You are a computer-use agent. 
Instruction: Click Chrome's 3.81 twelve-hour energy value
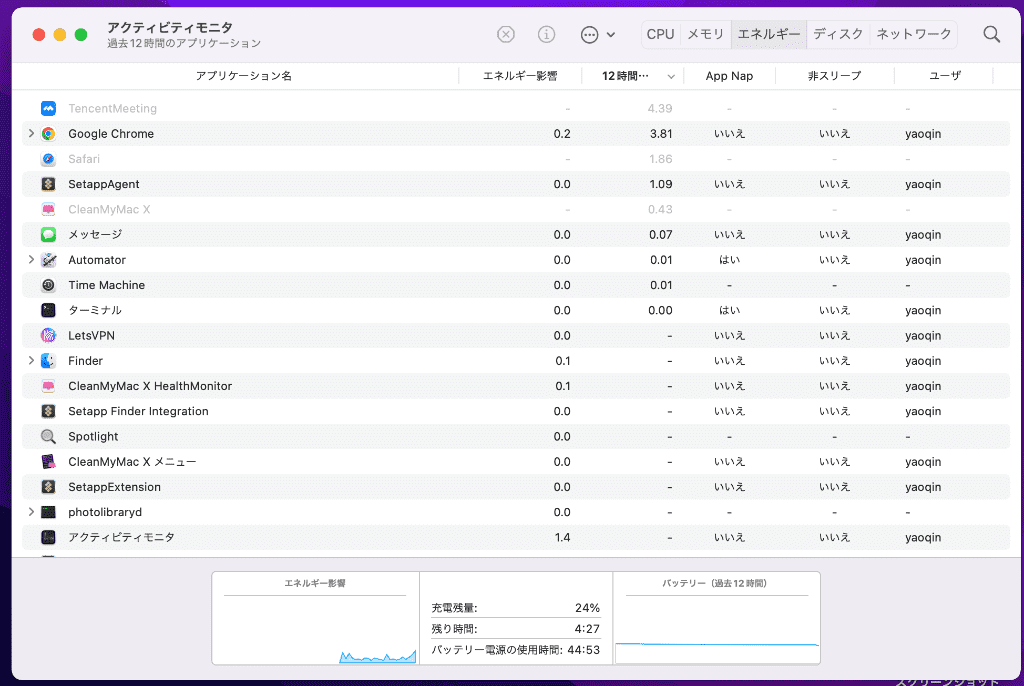(x=661, y=134)
